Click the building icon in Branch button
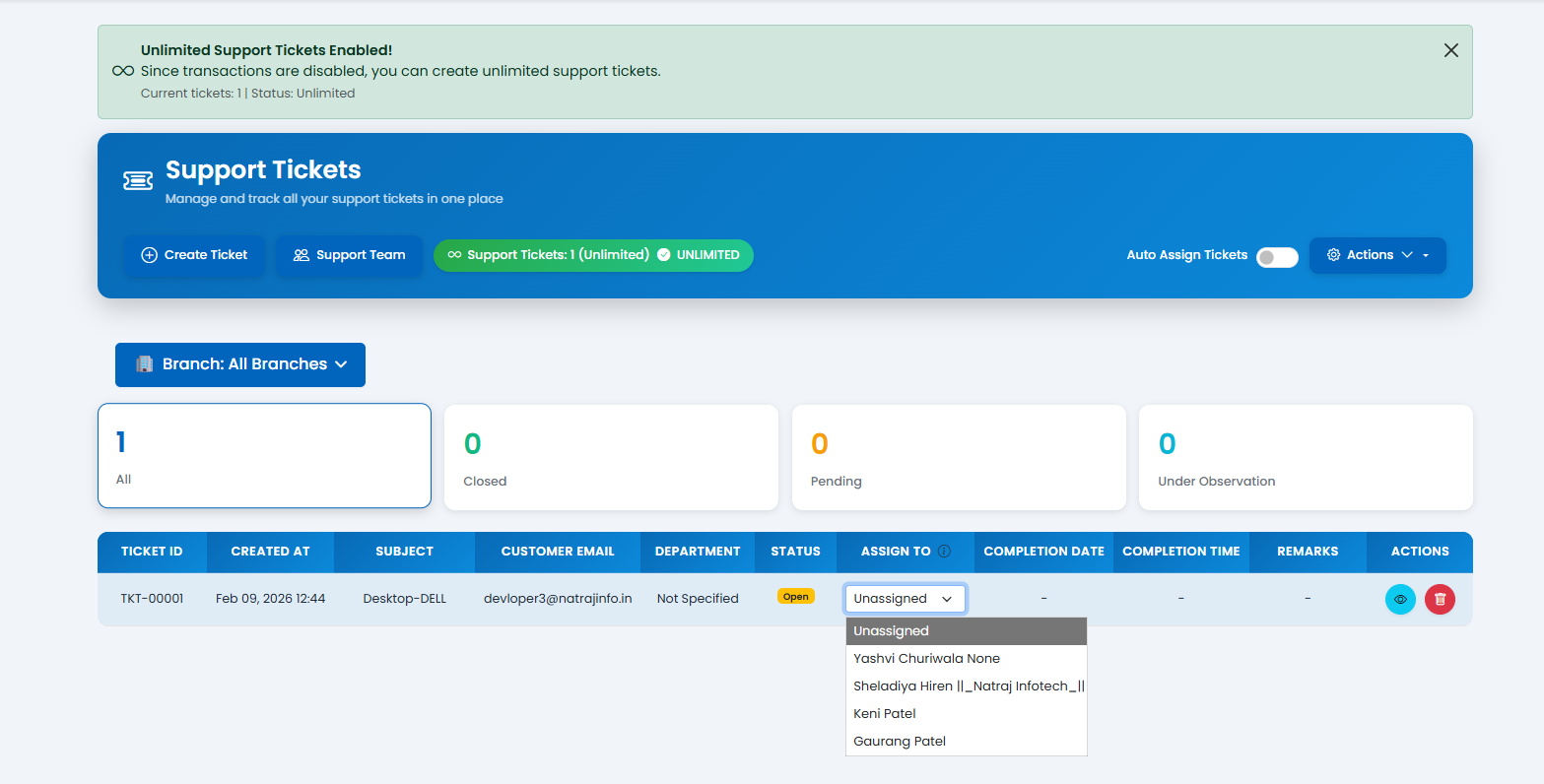 click(x=145, y=364)
